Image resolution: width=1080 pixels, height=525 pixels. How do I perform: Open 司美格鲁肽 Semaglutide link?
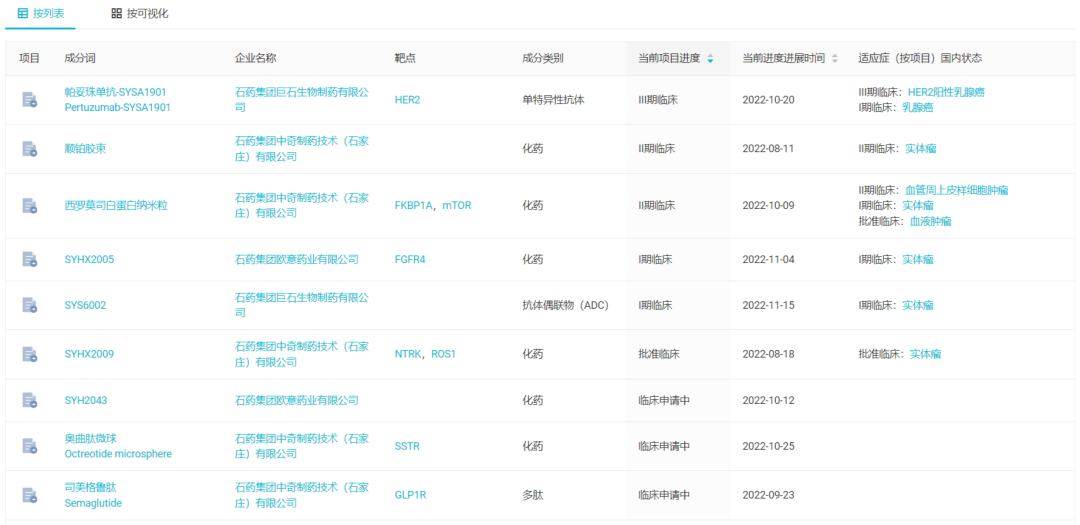tap(93, 495)
